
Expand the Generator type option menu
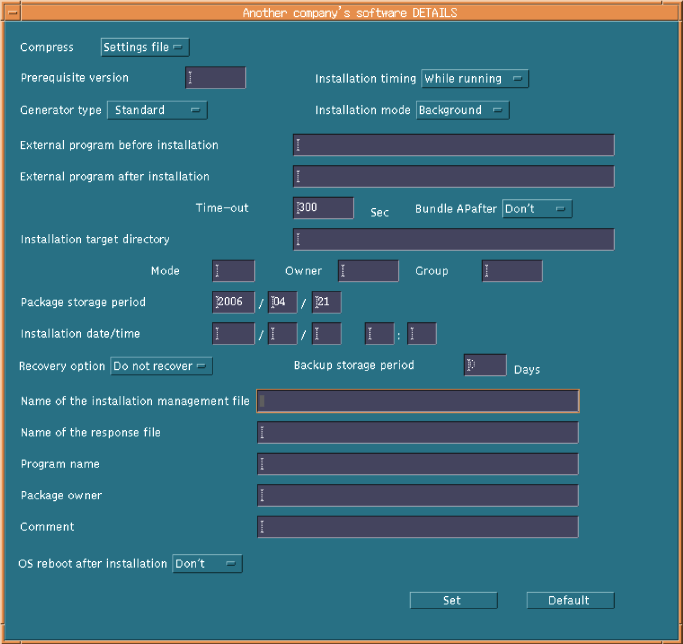coord(157,110)
